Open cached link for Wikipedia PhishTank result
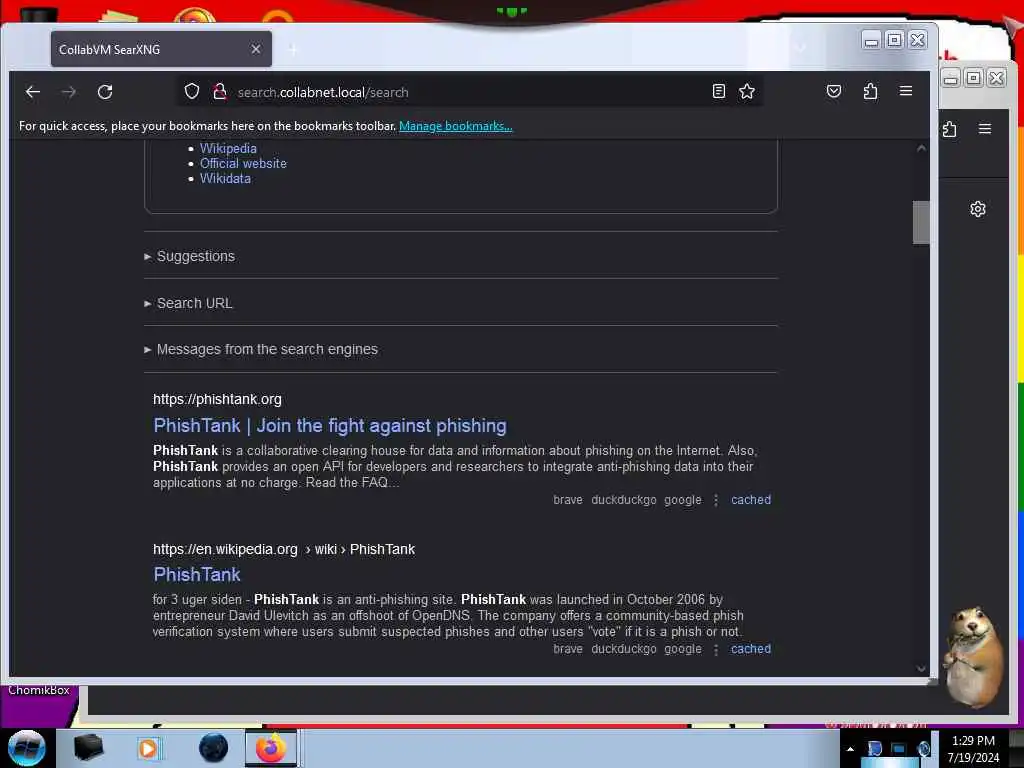The height and width of the screenshot is (768, 1024). [x=750, y=648]
